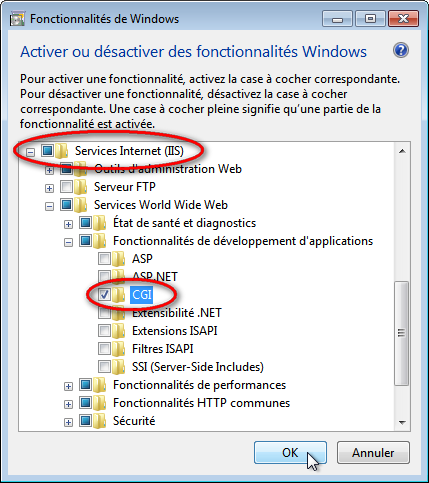Enable the ASP checkbox
The image size is (429, 483).
104,258
